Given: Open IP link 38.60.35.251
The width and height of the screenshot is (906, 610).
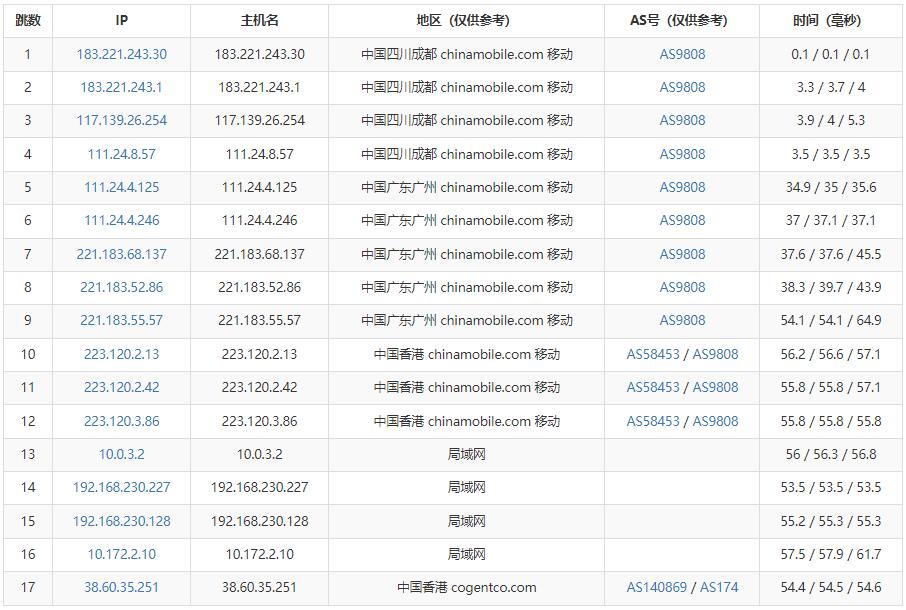Looking at the screenshot, I should pyautogui.click(x=121, y=587).
